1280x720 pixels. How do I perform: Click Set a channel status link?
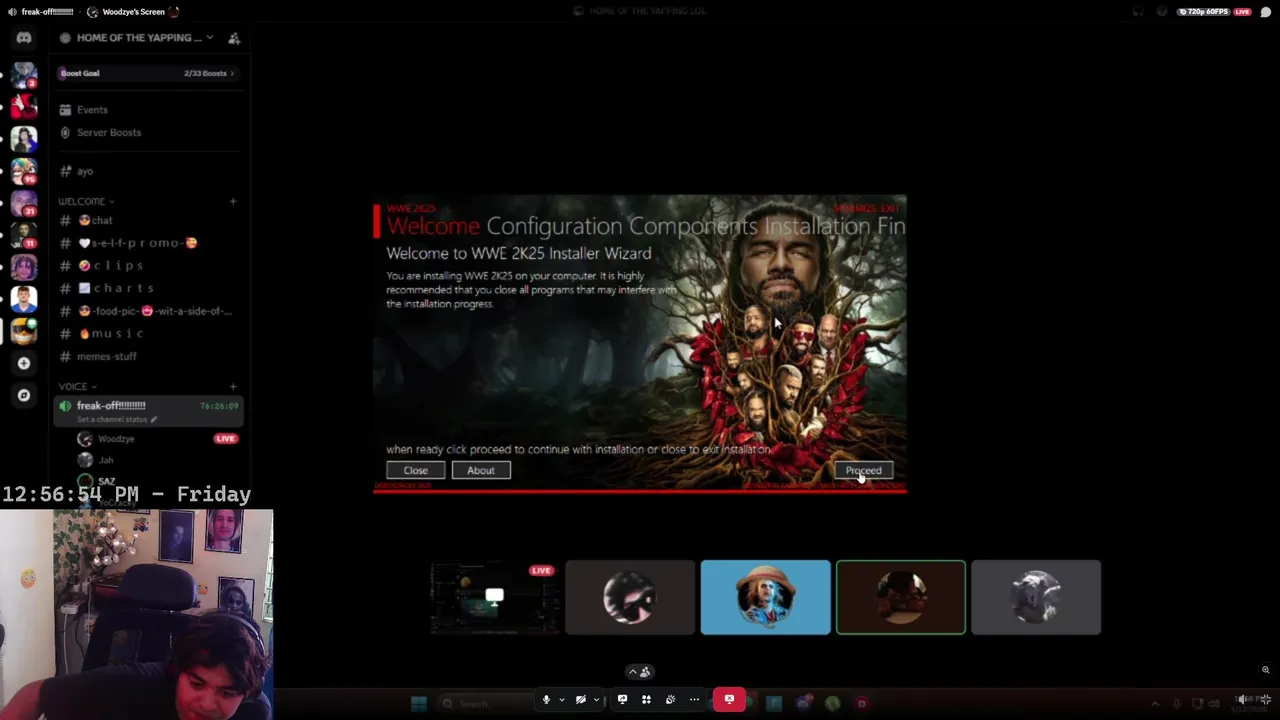[x=113, y=419]
